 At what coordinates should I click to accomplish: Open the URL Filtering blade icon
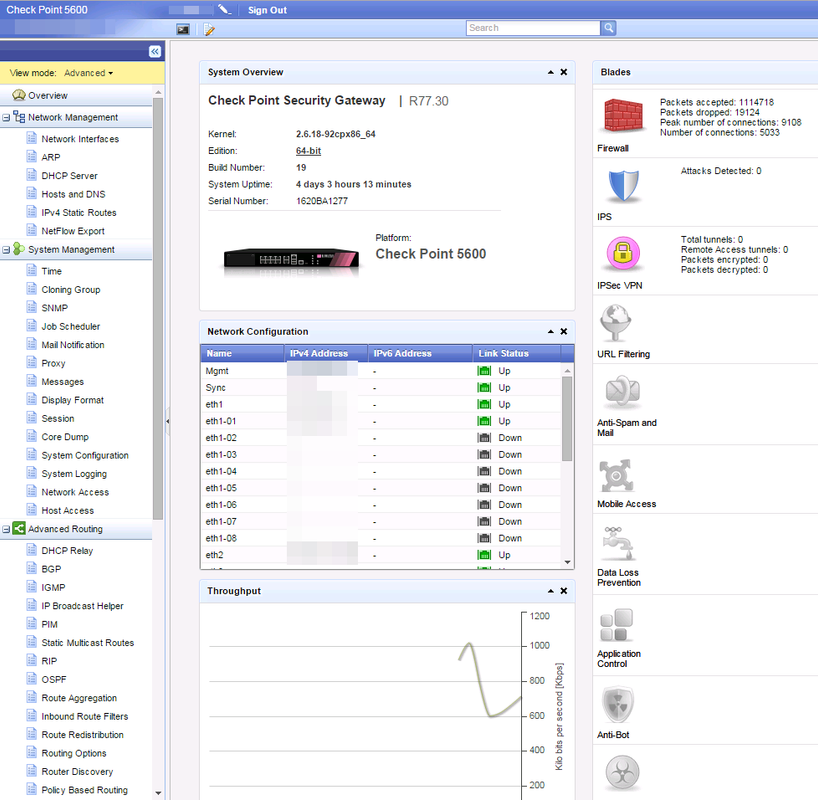tap(616, 323)
